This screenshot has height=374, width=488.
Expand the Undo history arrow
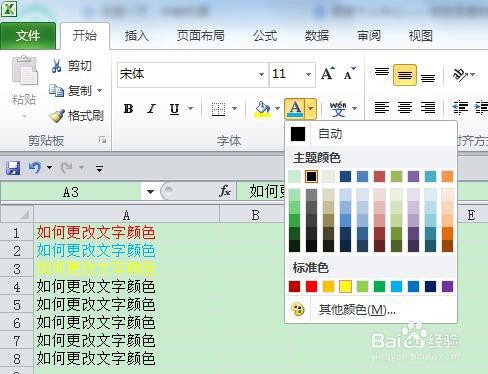49,167
